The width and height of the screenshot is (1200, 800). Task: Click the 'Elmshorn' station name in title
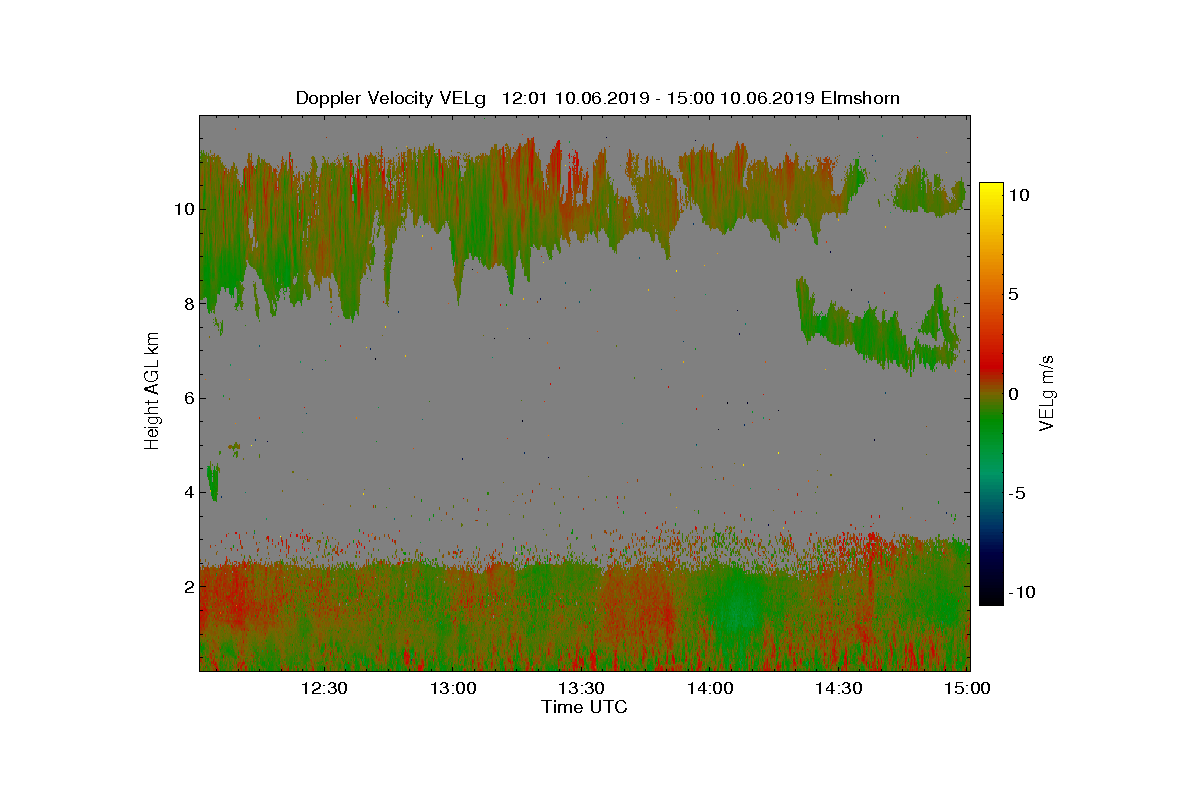pos(862,98)
